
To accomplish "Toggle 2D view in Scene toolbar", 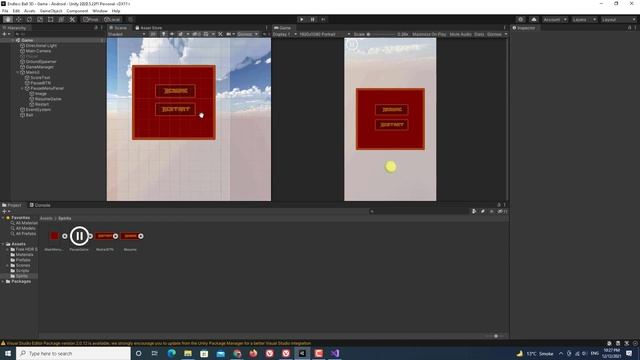I will (153, 34).
